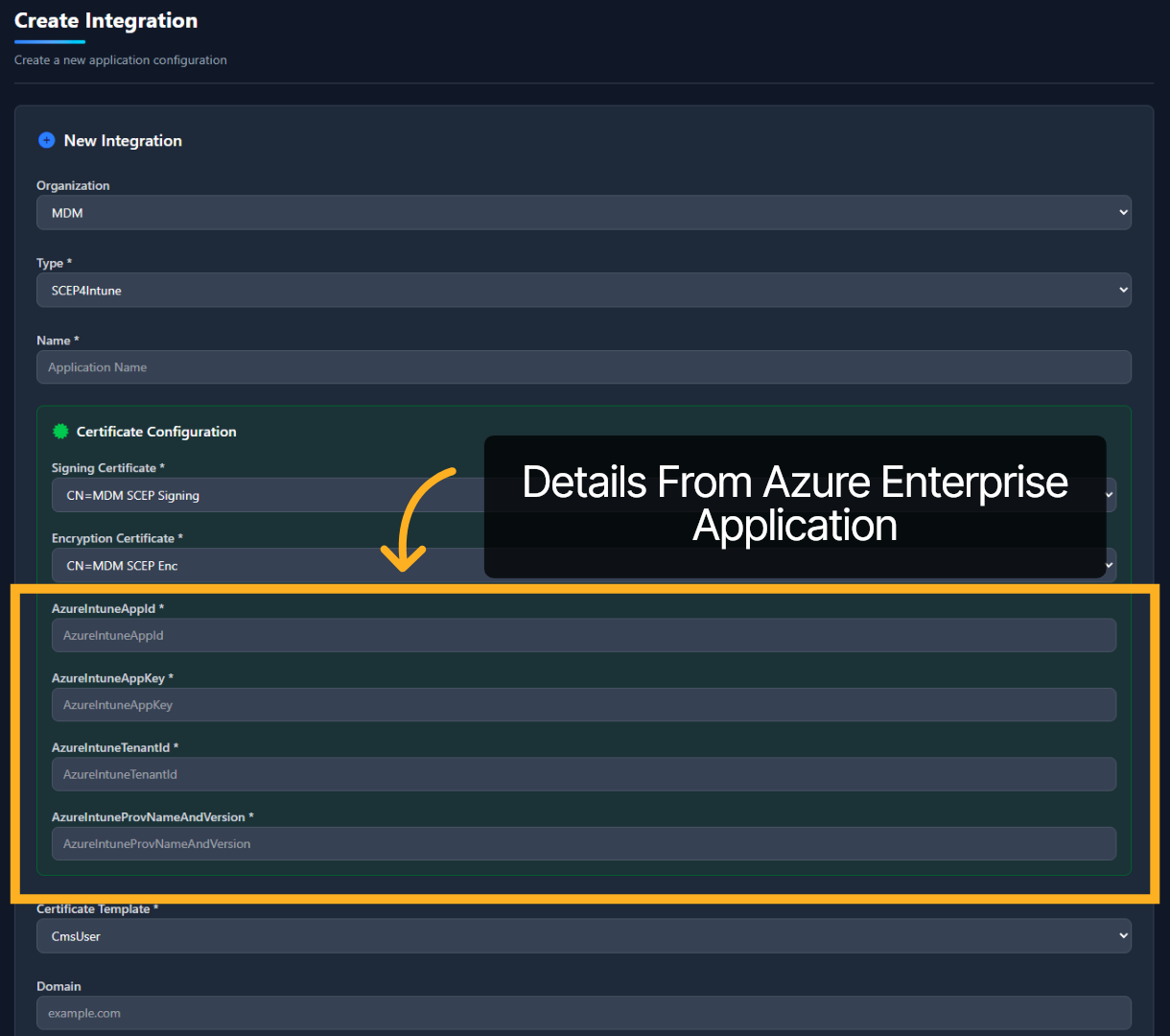Screen dimensions: 1170x1036
Task: Click the green Certificate Configuration icon
Action: pos(60,432)
